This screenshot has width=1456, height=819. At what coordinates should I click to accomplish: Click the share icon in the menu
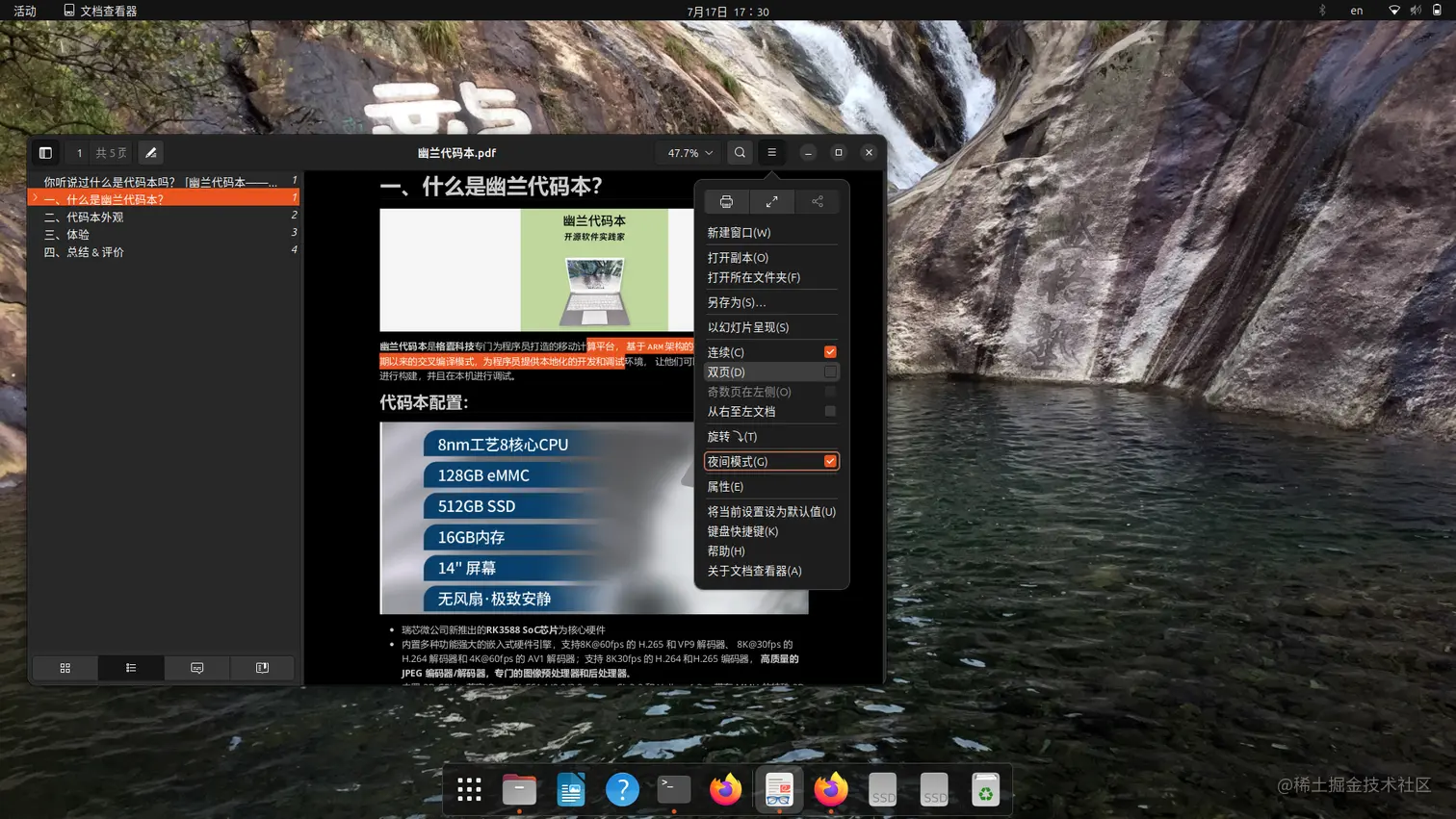click(x=816, y=201)
